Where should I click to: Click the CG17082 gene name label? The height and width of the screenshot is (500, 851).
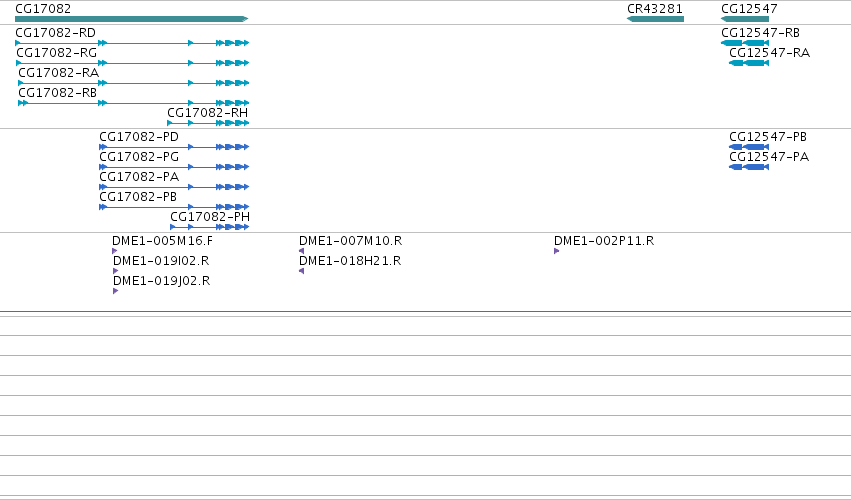(43, 9)
